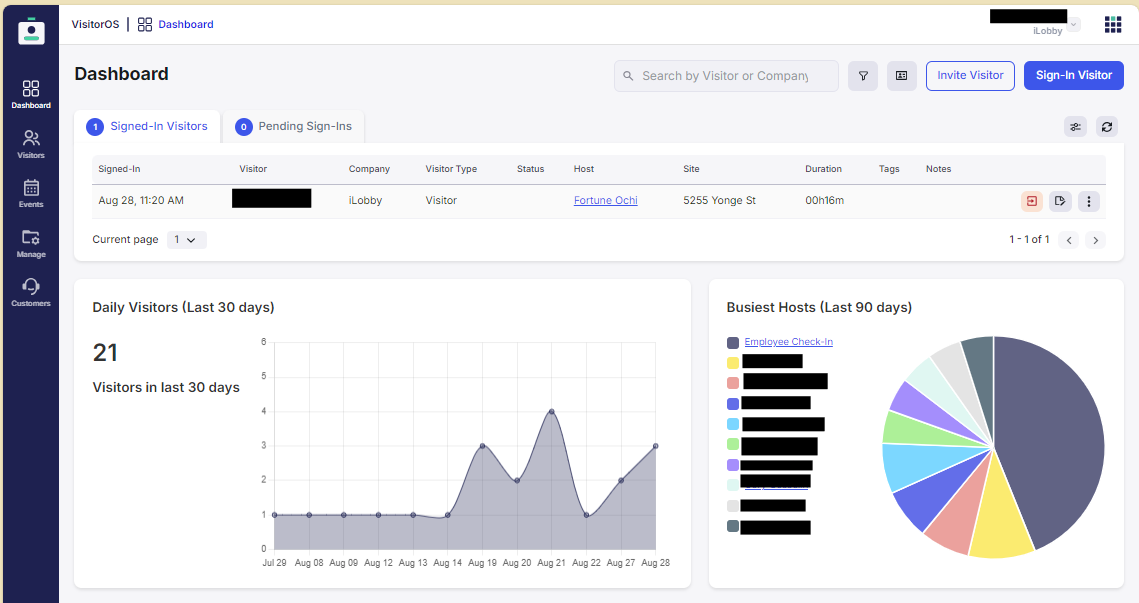Sign out the visitor with red icon
1139x603 pixels.
tap(1031, 201)
